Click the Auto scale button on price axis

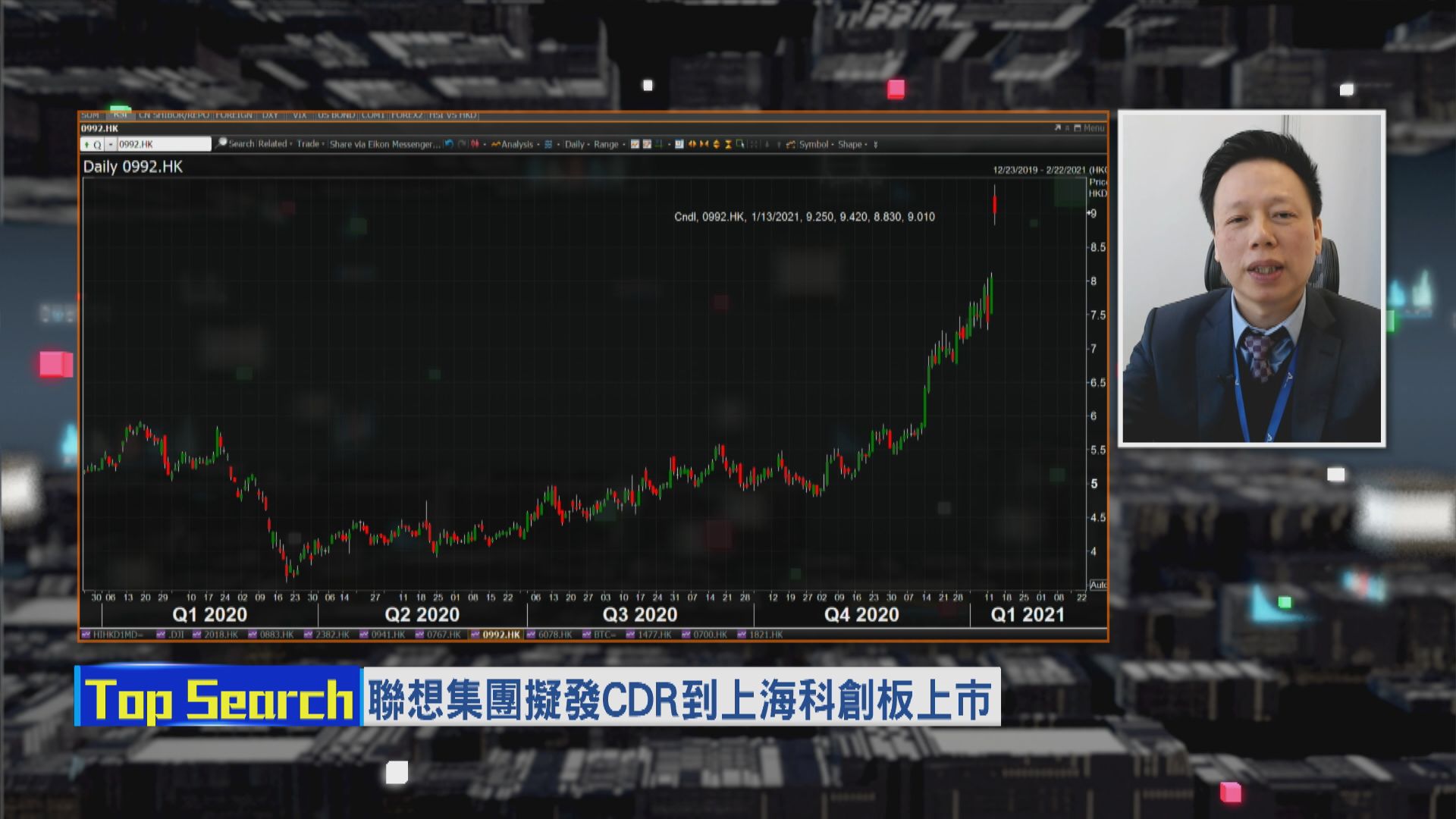tap(1097, 585)
